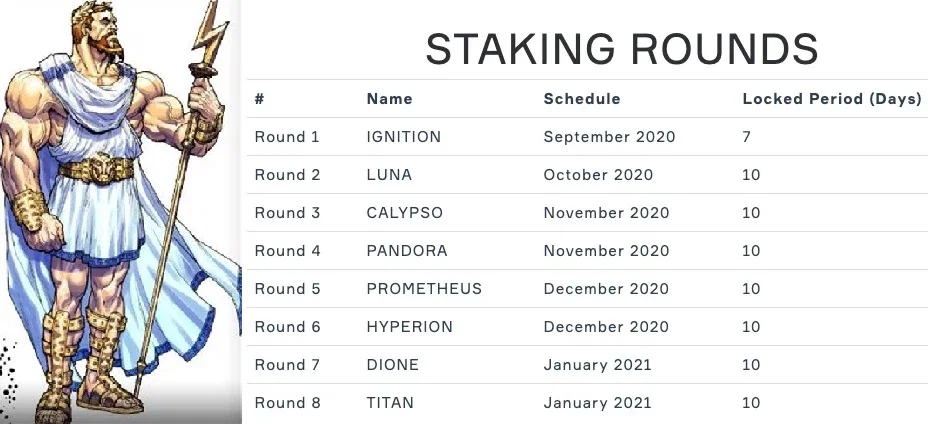This screenshot has width=928, height=424.
Task: Click the locked period value 7
Action: click(746, 137)
